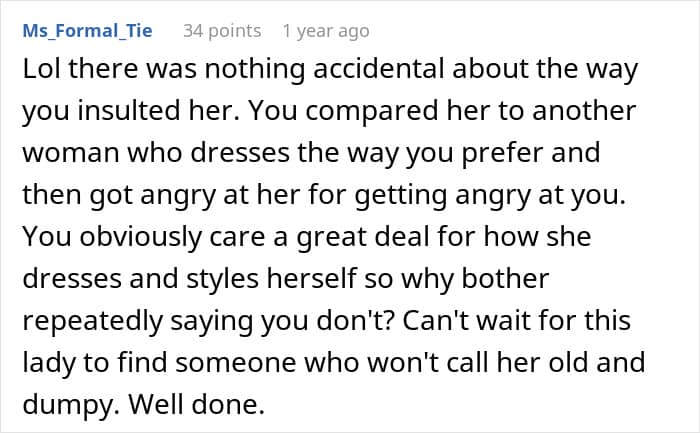
Task: Click the word 'another' ending the second line
Action: pos(584,110)
